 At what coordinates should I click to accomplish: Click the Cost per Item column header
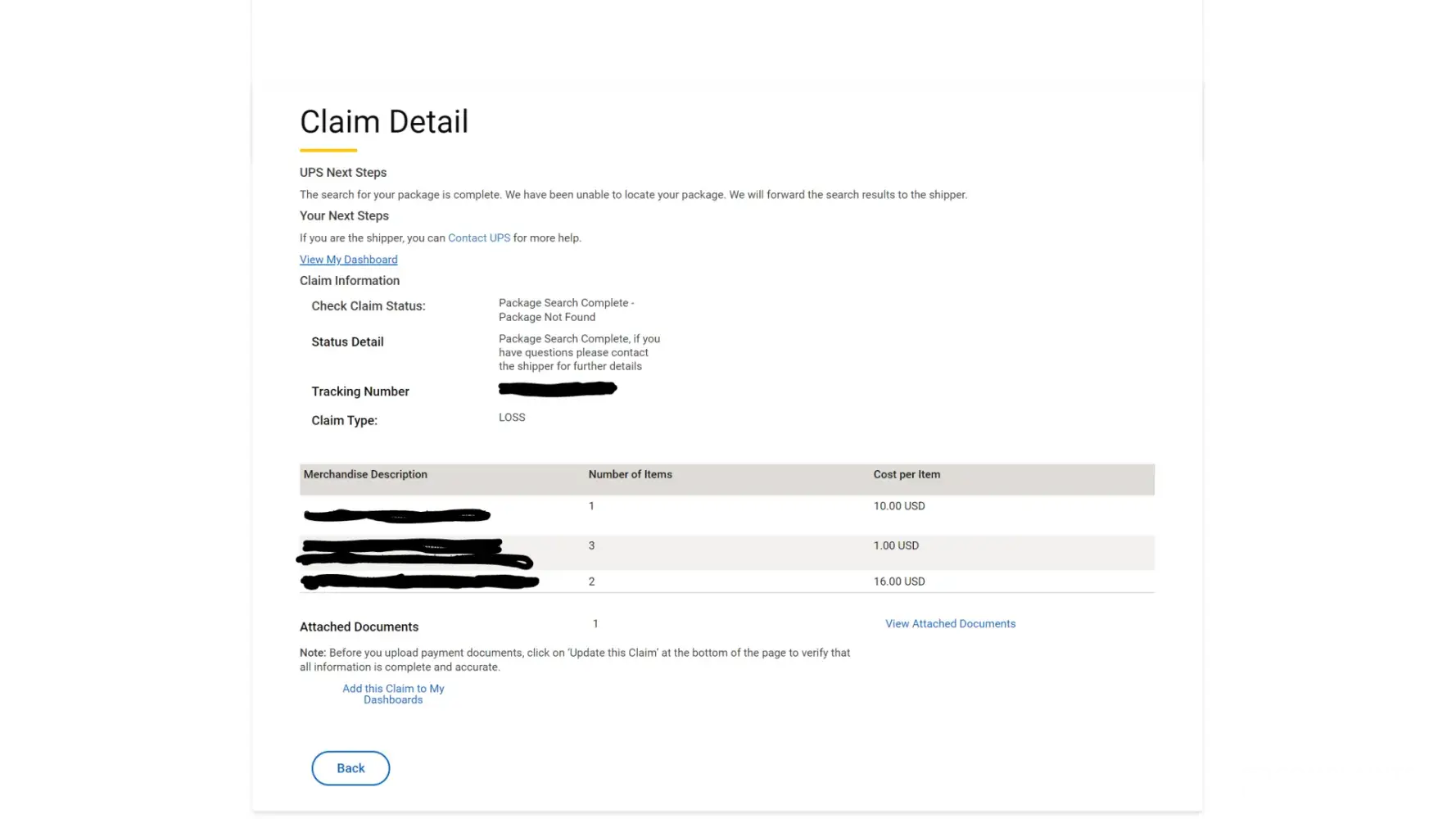907,475
